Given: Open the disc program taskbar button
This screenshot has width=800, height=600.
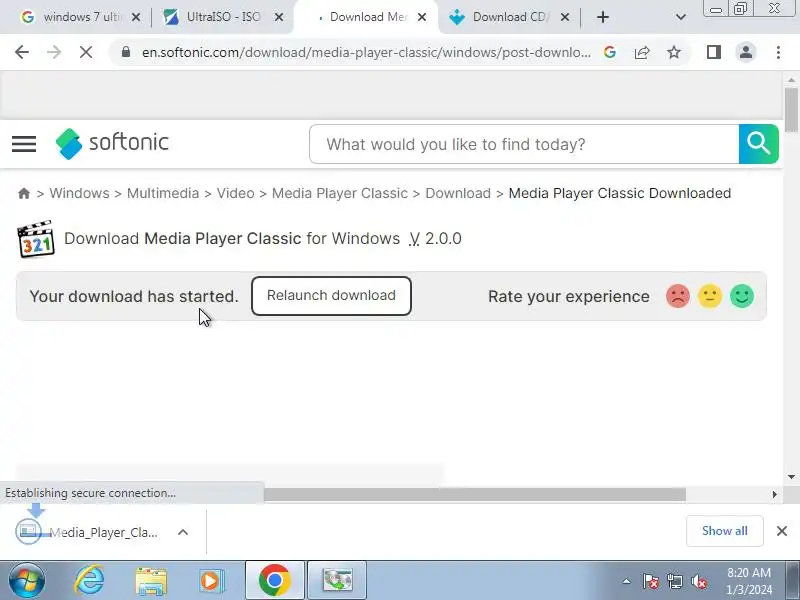Looking at the screenshot, I should point(337,580).
